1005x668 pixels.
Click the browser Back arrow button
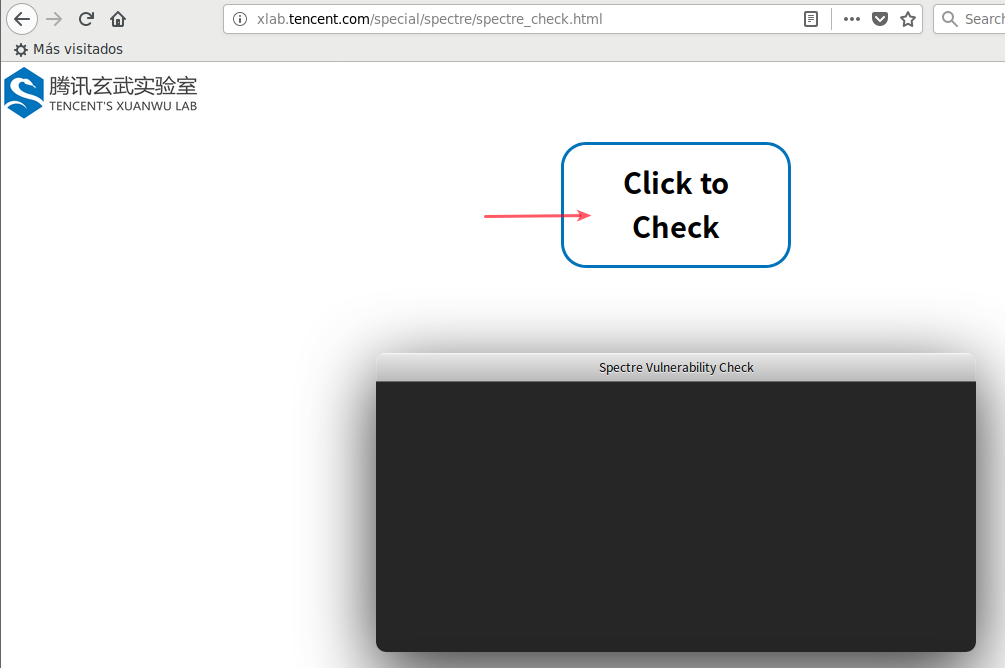pos(22,19)
